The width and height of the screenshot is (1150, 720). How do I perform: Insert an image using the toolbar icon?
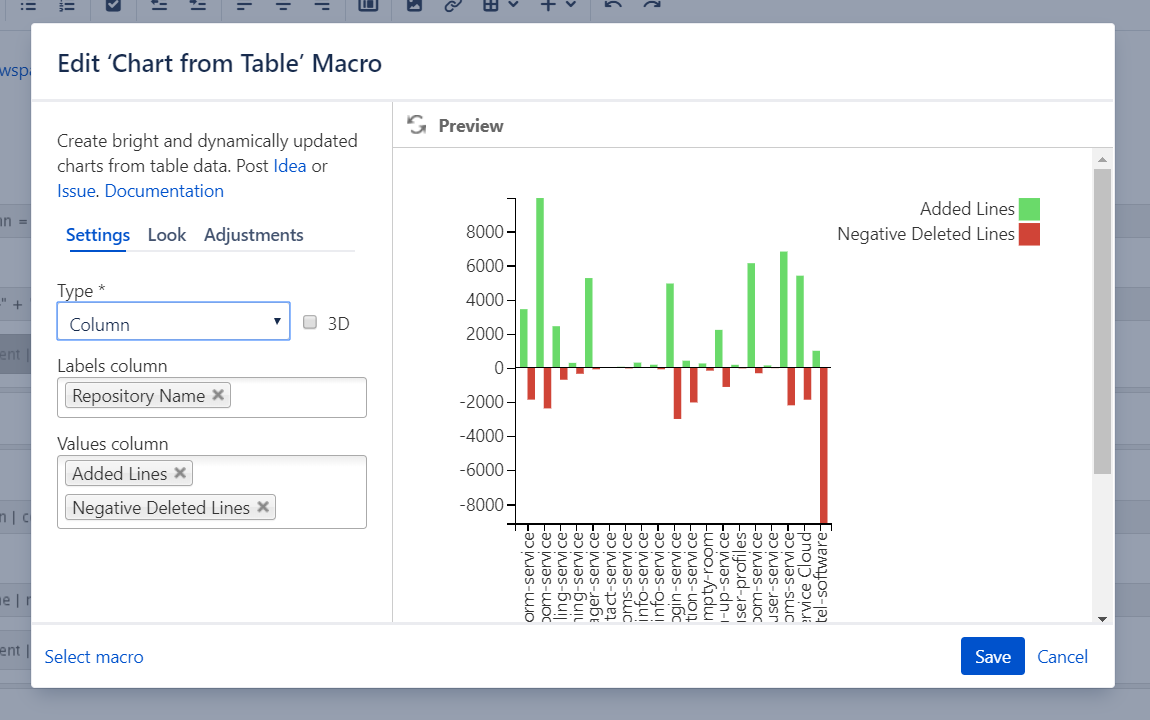[414, 5]
